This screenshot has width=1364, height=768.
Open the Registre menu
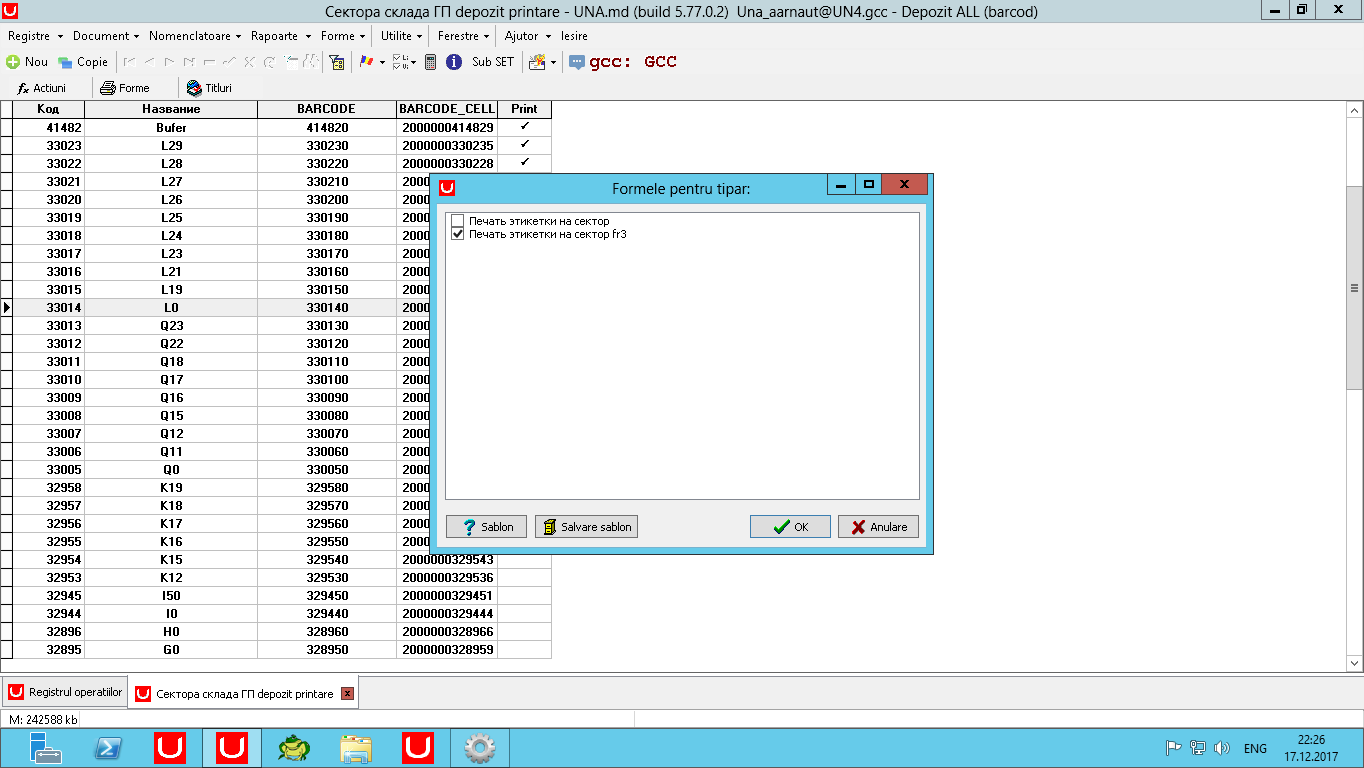35,36
